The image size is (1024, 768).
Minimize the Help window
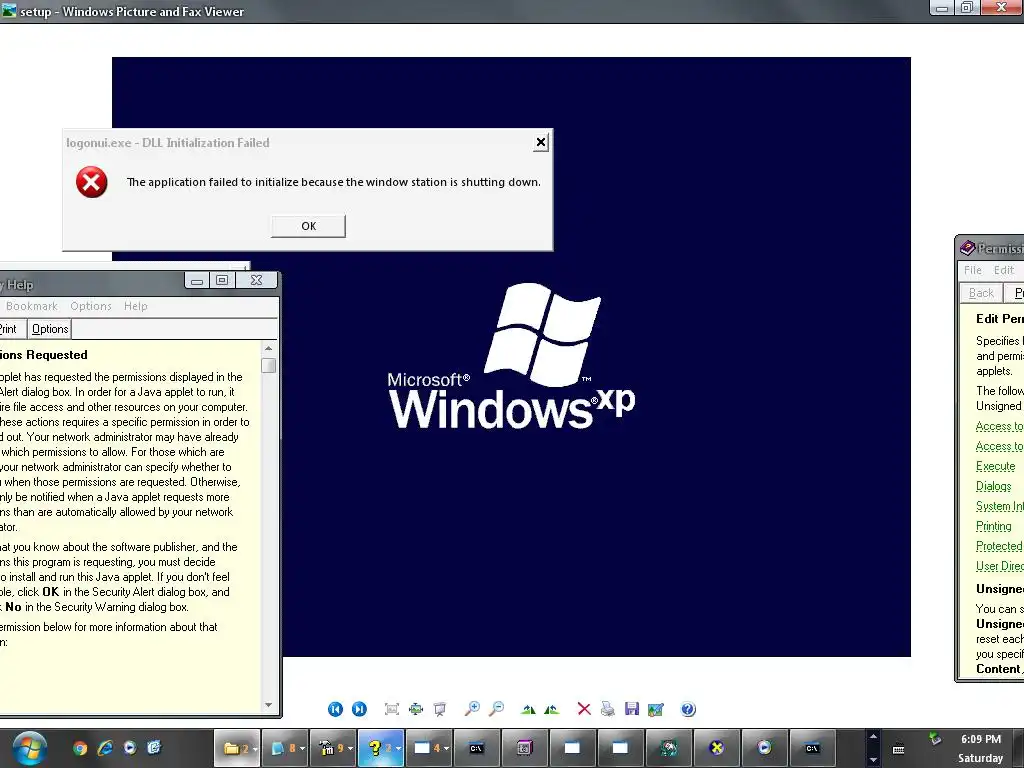pyautogui.click(x=197, y=281)
